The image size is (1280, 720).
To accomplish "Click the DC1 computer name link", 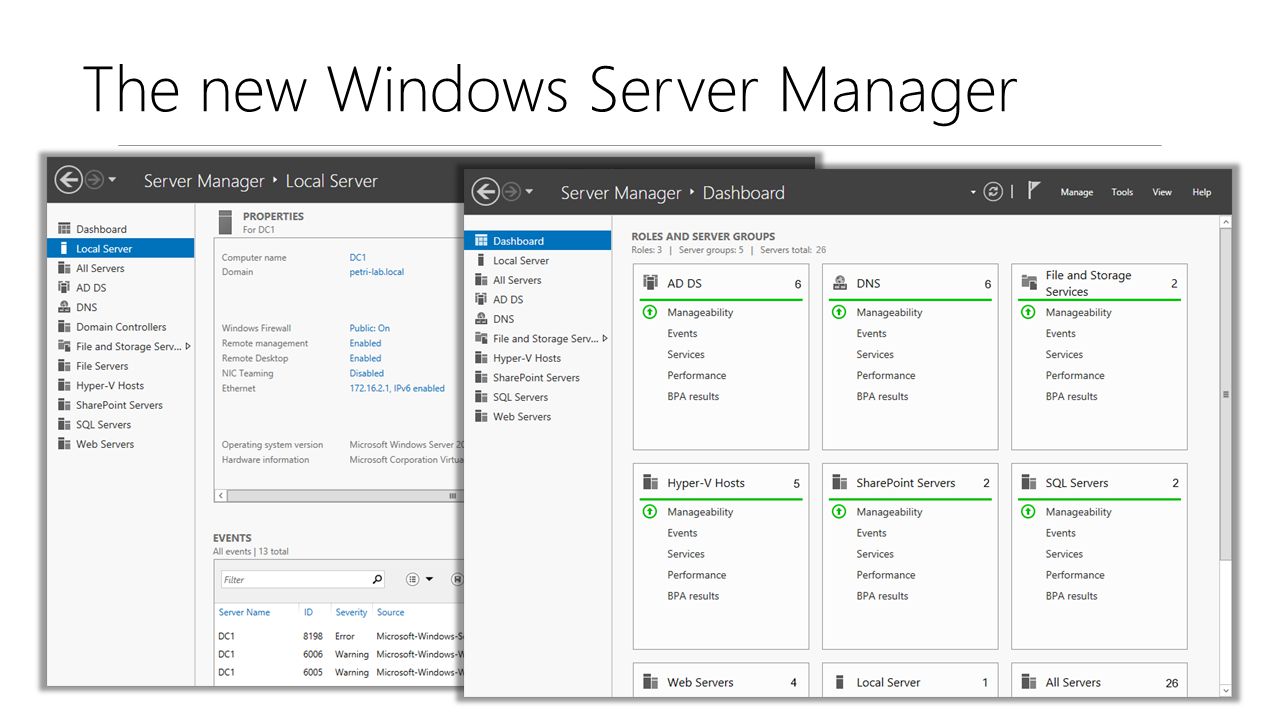I will (x=358, y=257).
